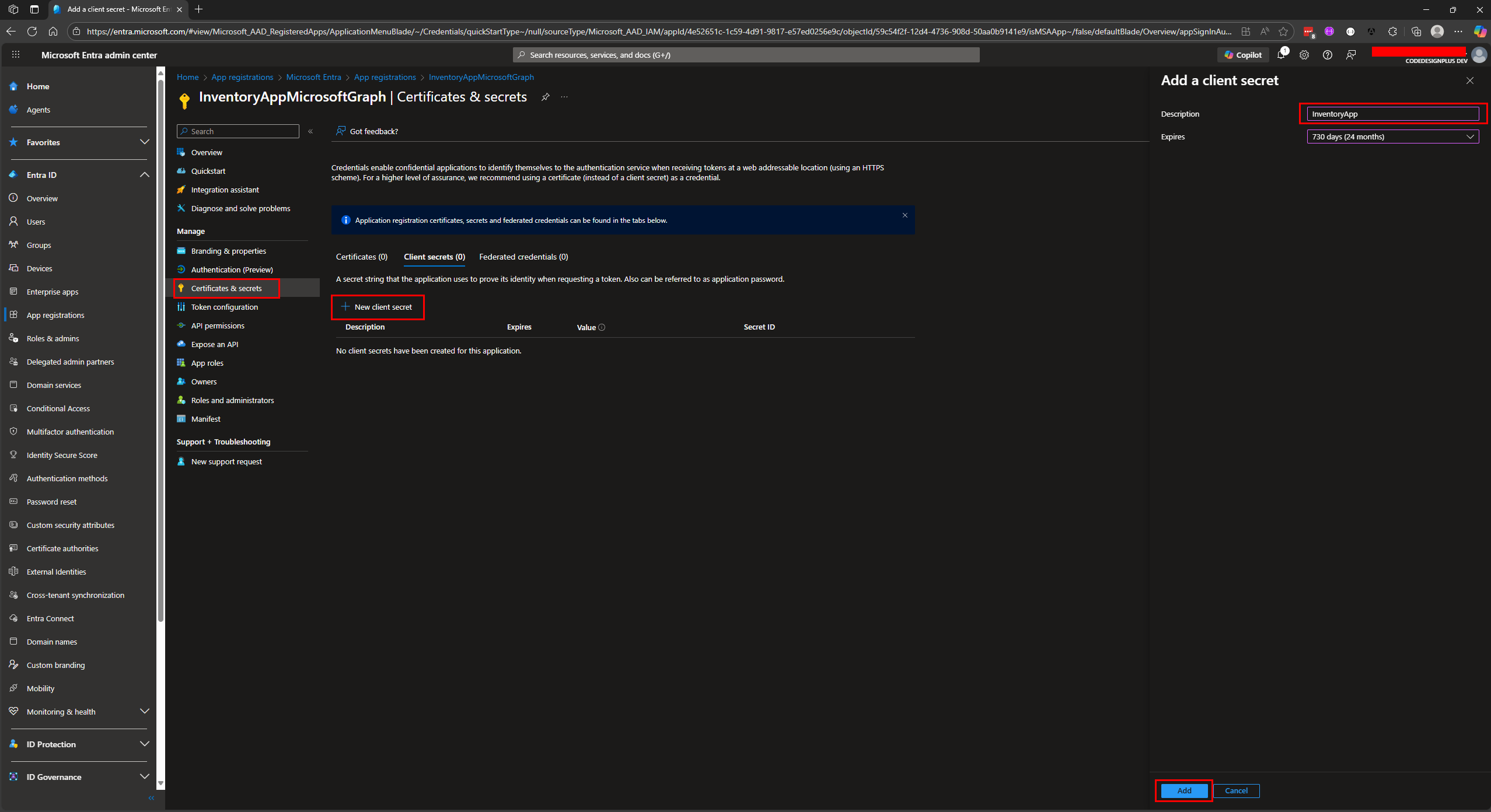Refresh the browser page
1491x812 pixels.
click(32, 32)
